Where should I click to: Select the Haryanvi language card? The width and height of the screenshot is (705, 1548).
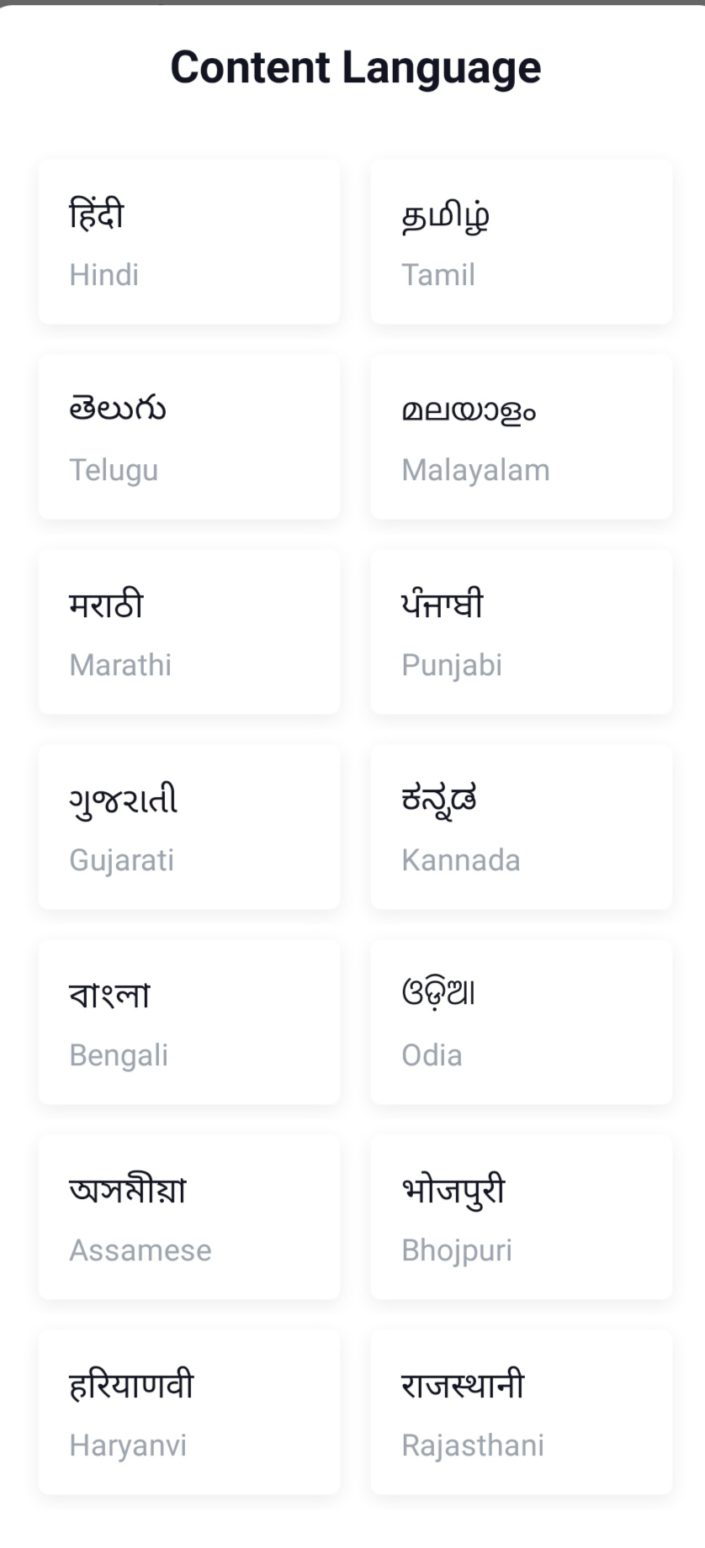(189, 1412)
